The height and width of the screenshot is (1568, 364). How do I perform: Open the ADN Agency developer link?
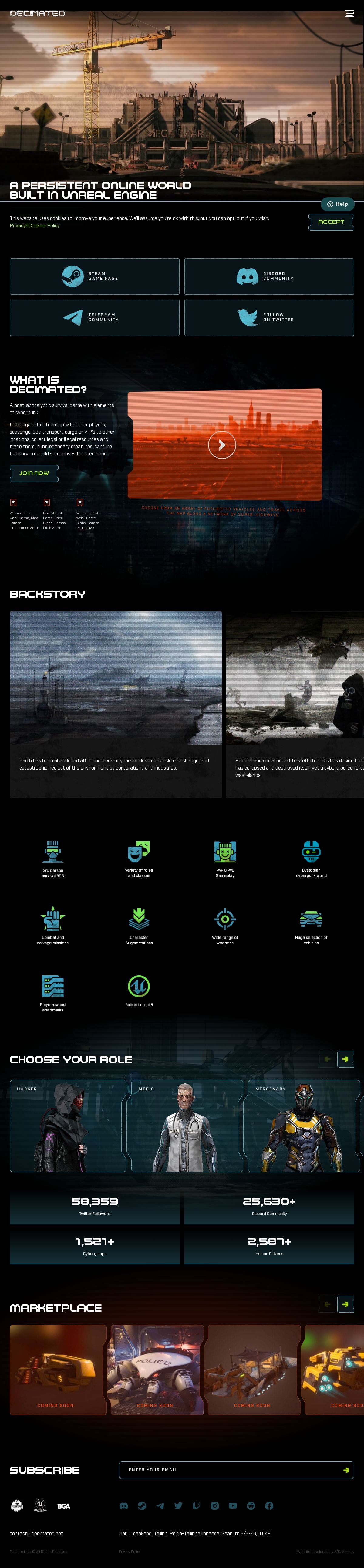pos(326,1552)
